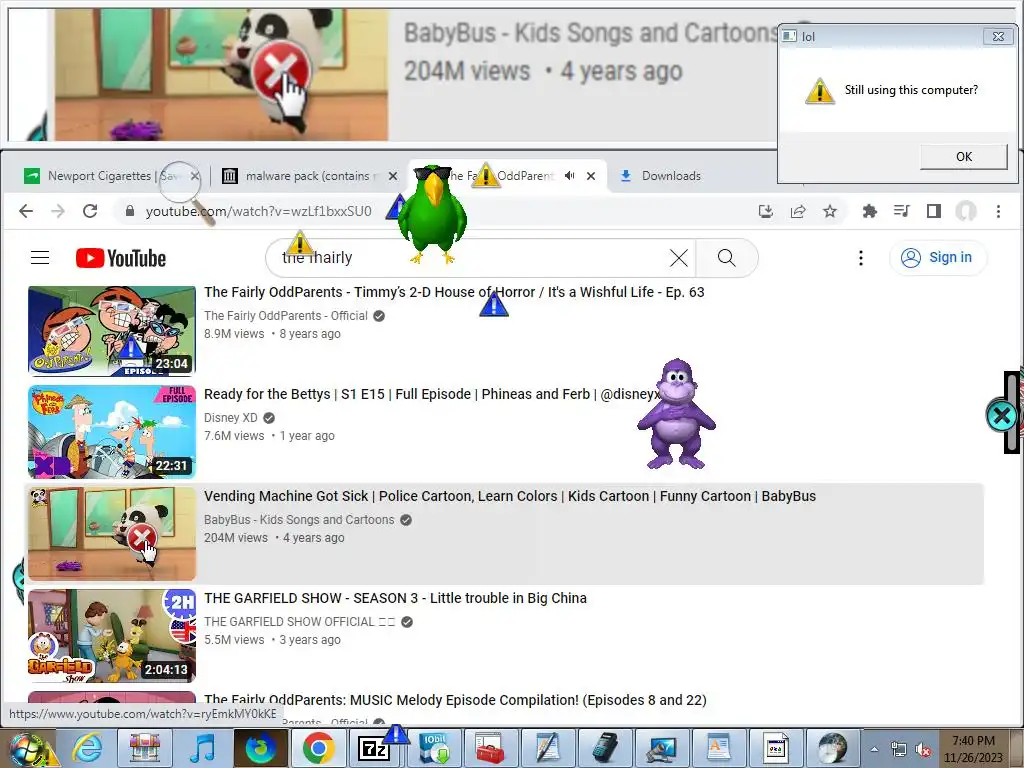Open Waterfox browser in taskbar

click(x=260, y=748)
